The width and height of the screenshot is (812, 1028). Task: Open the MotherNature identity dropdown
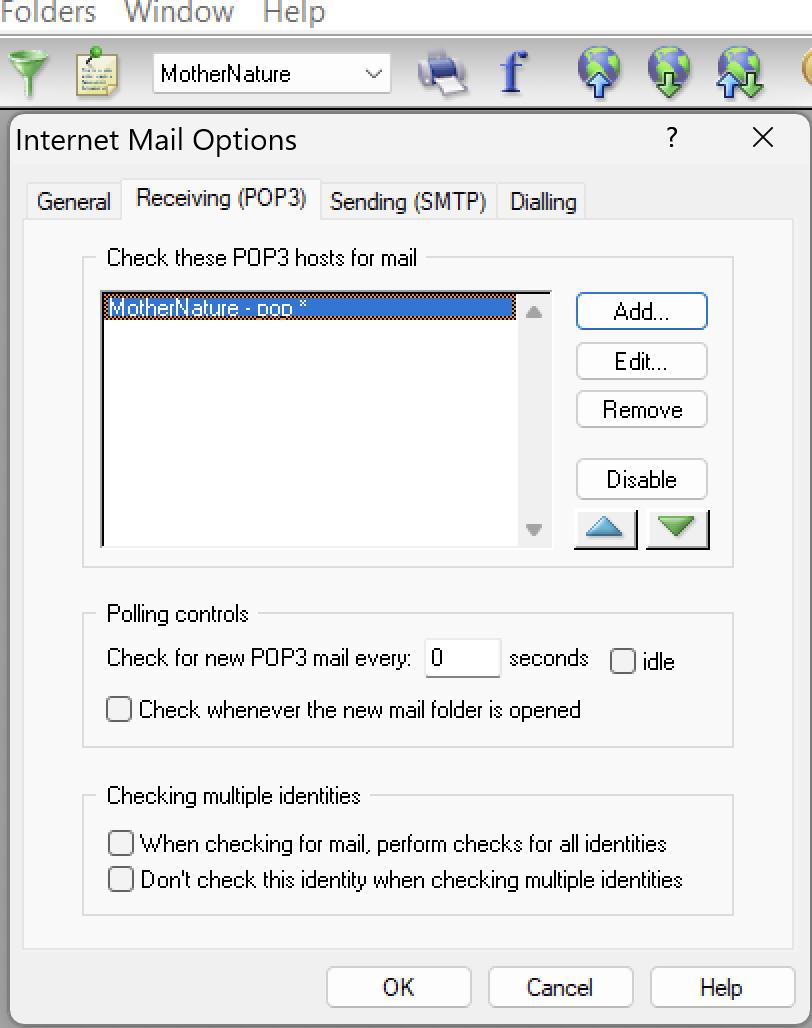click(x=374, y=74)
